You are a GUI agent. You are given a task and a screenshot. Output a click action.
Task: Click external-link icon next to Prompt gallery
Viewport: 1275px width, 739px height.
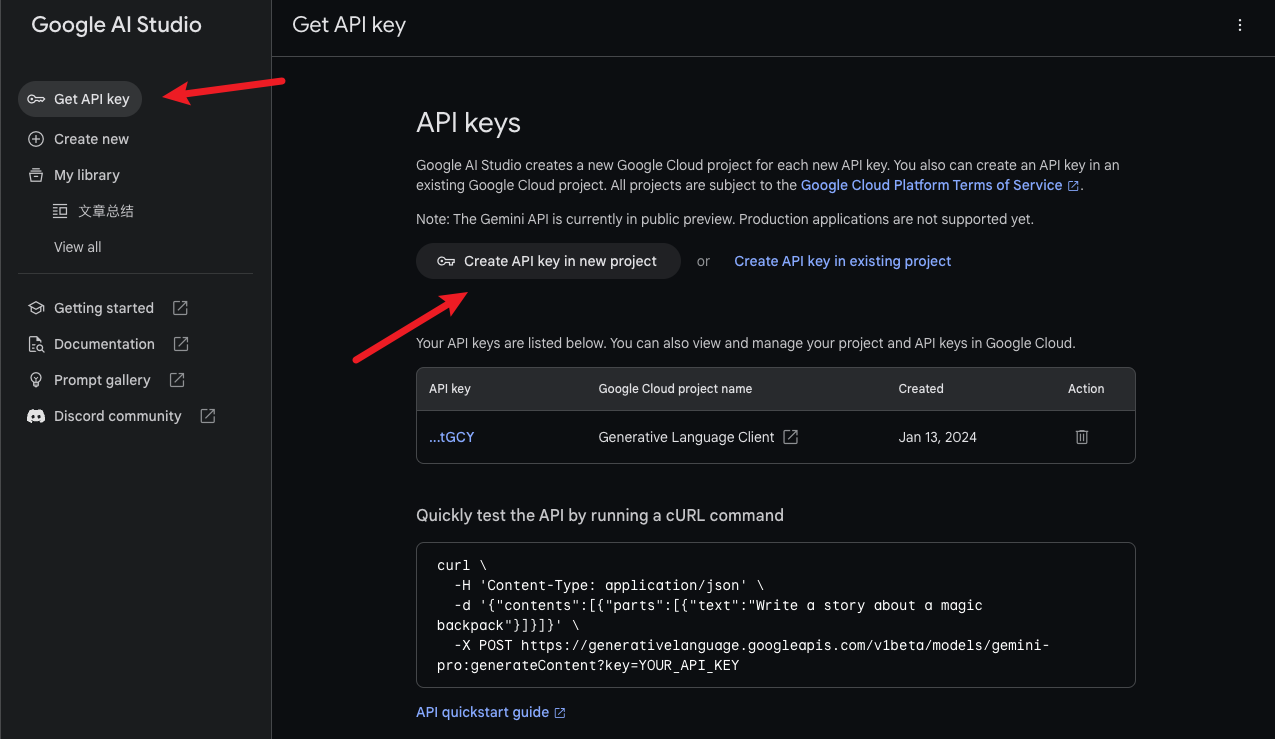pos(177,380)
